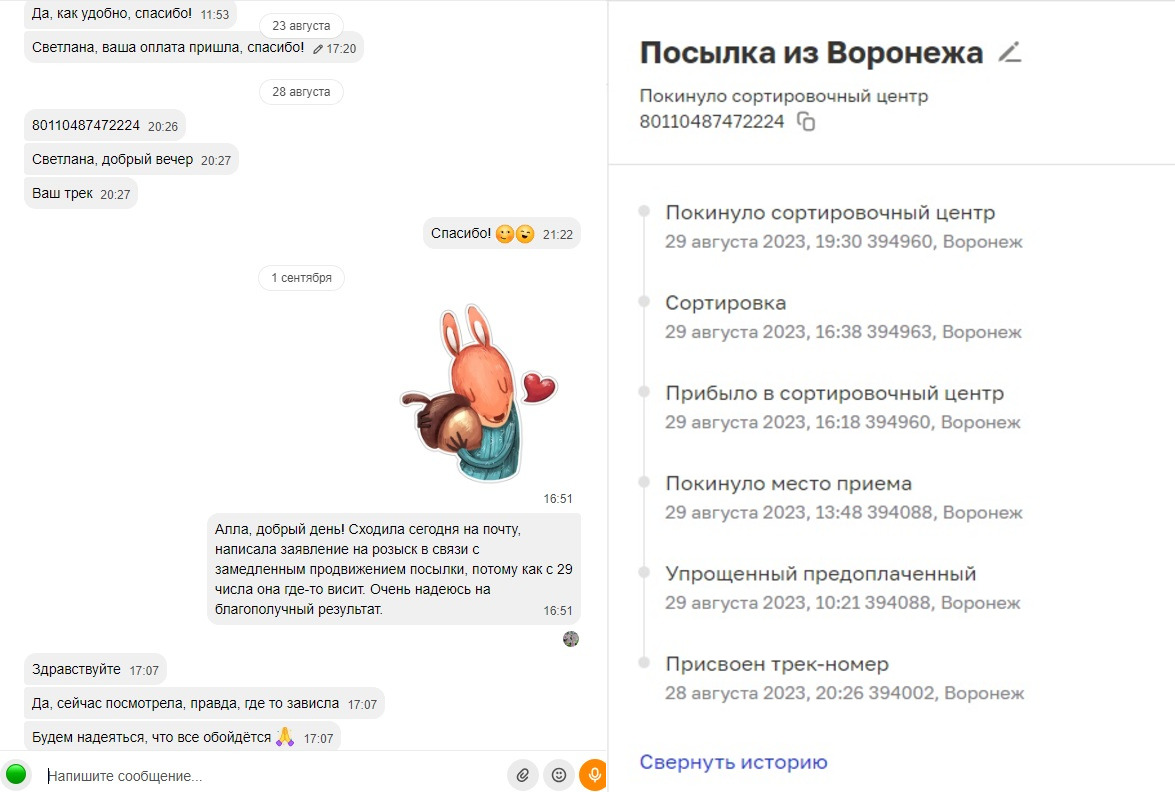Click the pencil edit icon beside parcel title
This screenshot has height=792, width=1175.
pos(1009,52)
